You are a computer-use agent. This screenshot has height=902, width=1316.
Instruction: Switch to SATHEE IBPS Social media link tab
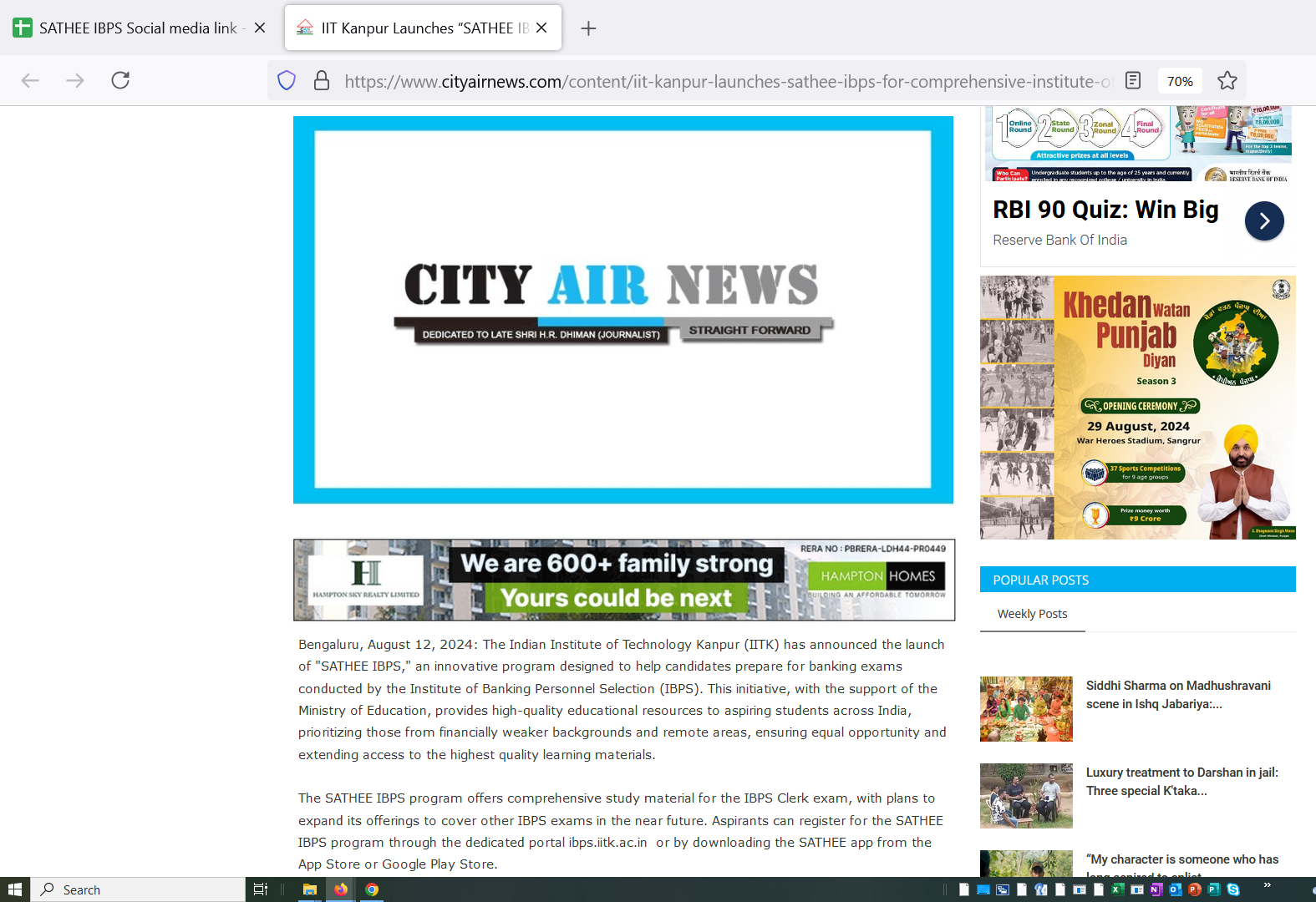(134, 28)
